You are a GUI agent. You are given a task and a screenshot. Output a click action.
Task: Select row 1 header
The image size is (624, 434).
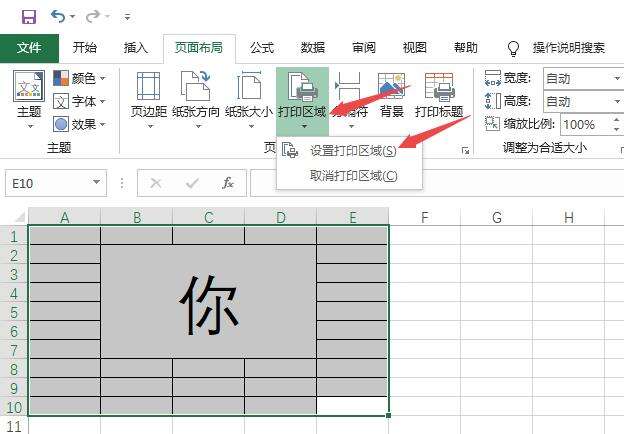(x=14, y=236)
